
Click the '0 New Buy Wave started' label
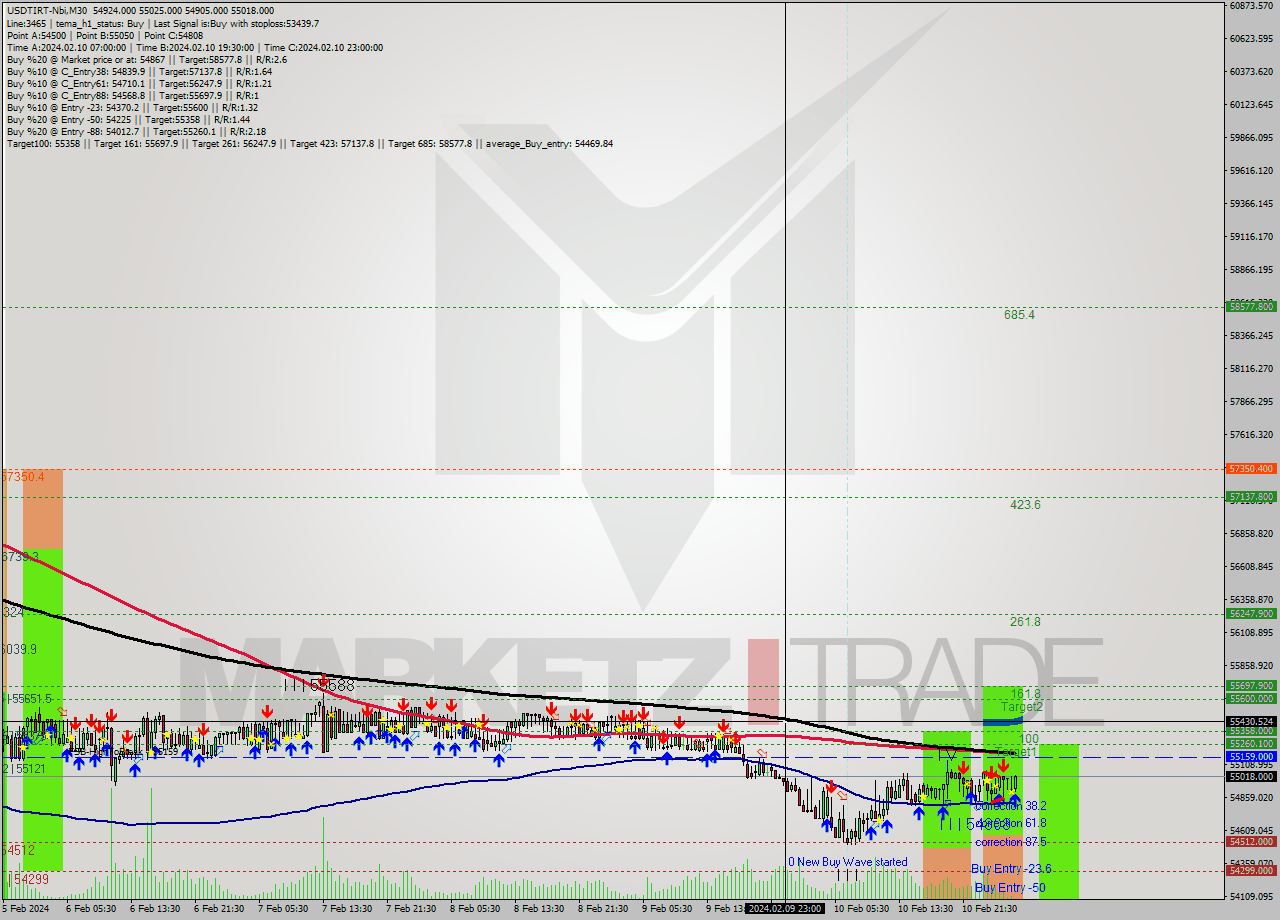(847, 862)
